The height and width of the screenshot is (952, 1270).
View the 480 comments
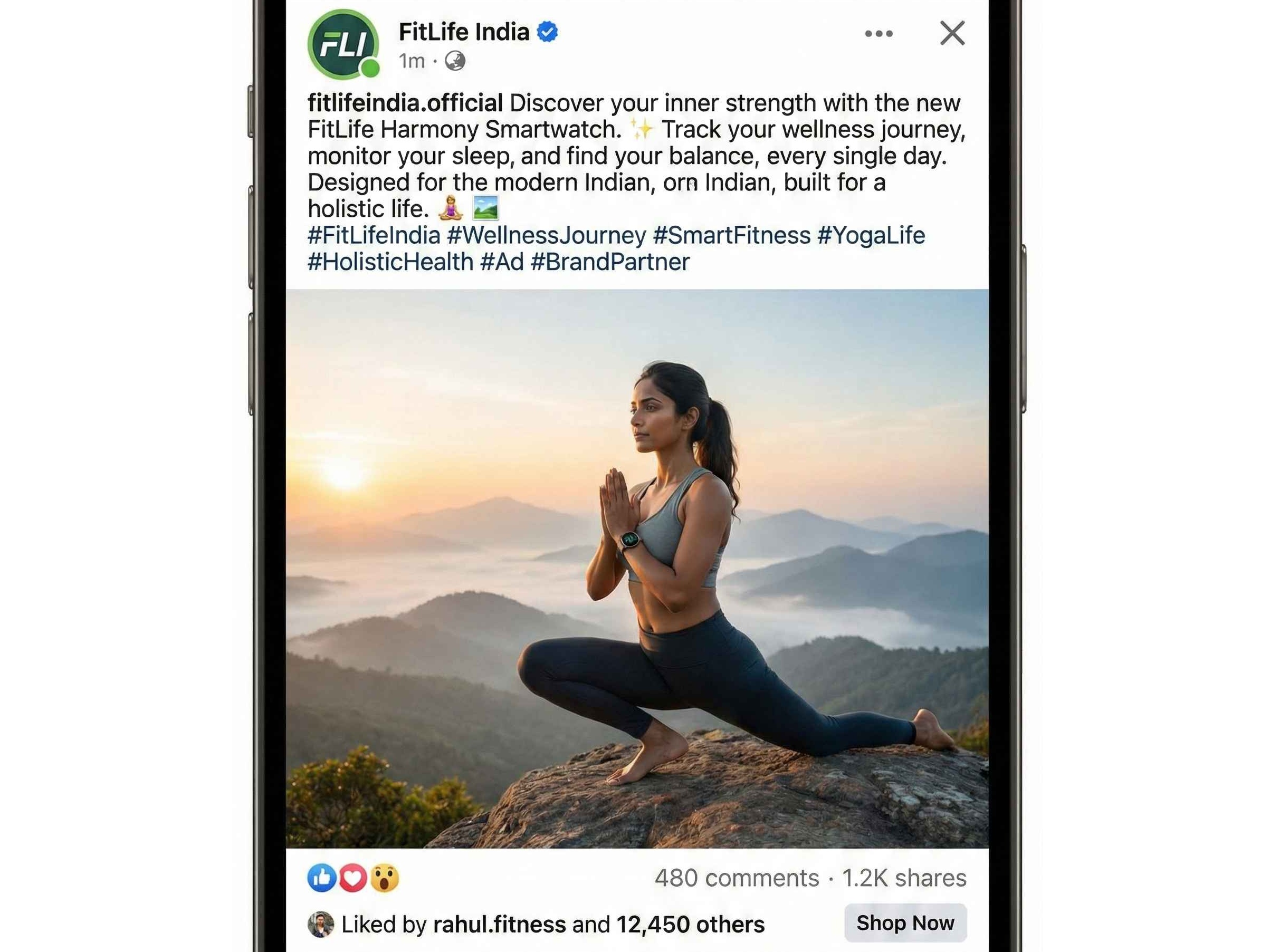[737, 878]
